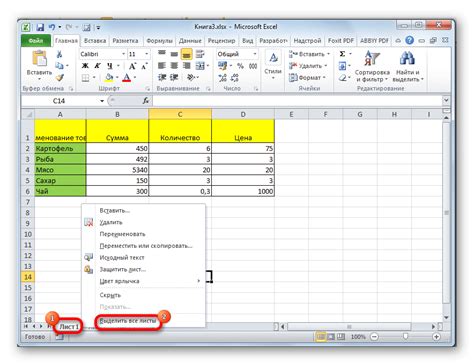Open the Name Box dropdown arrow
The image size is (474, 364).
point(102,101)
